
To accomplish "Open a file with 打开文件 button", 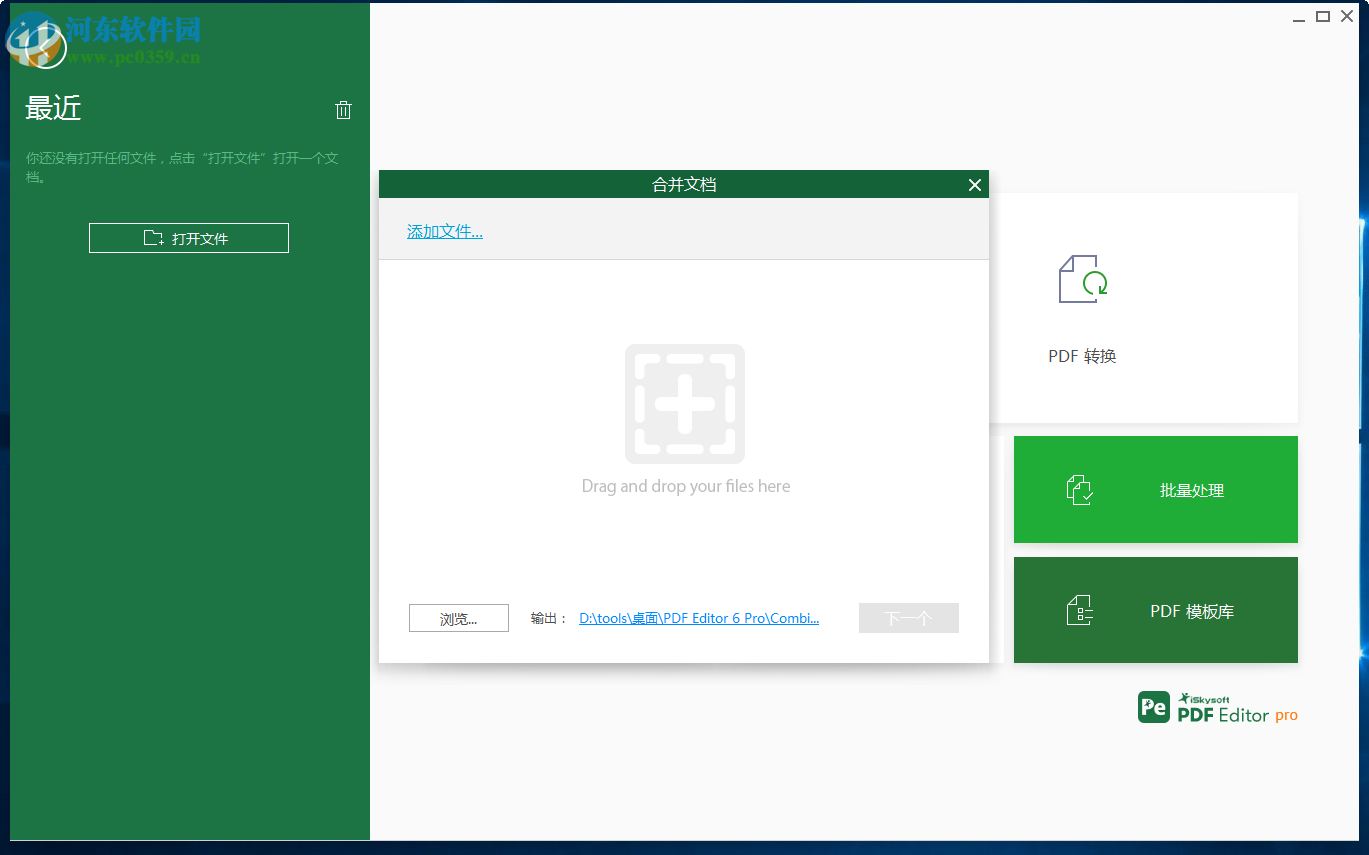I will point(189,238).
